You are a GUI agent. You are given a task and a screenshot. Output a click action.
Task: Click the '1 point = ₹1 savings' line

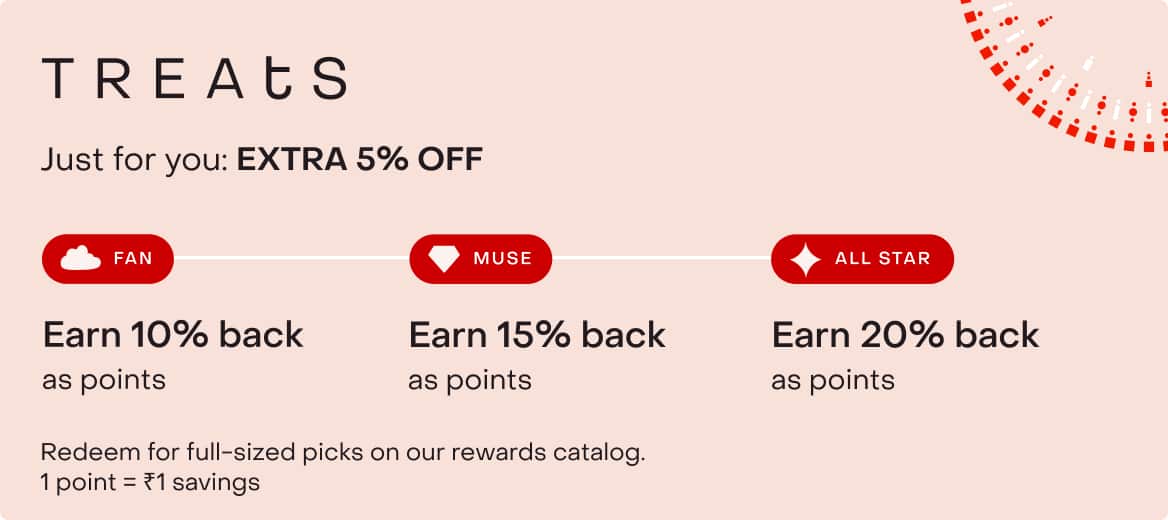pos(150,482)
